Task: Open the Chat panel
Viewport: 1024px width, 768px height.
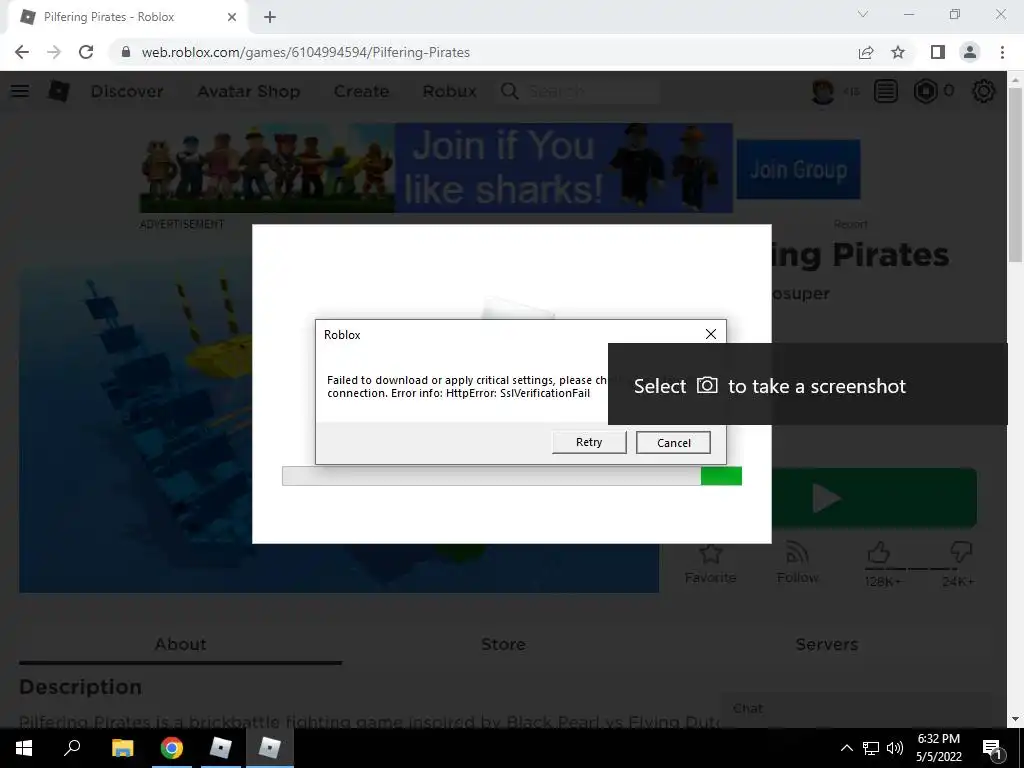Action: coord(856,709)
